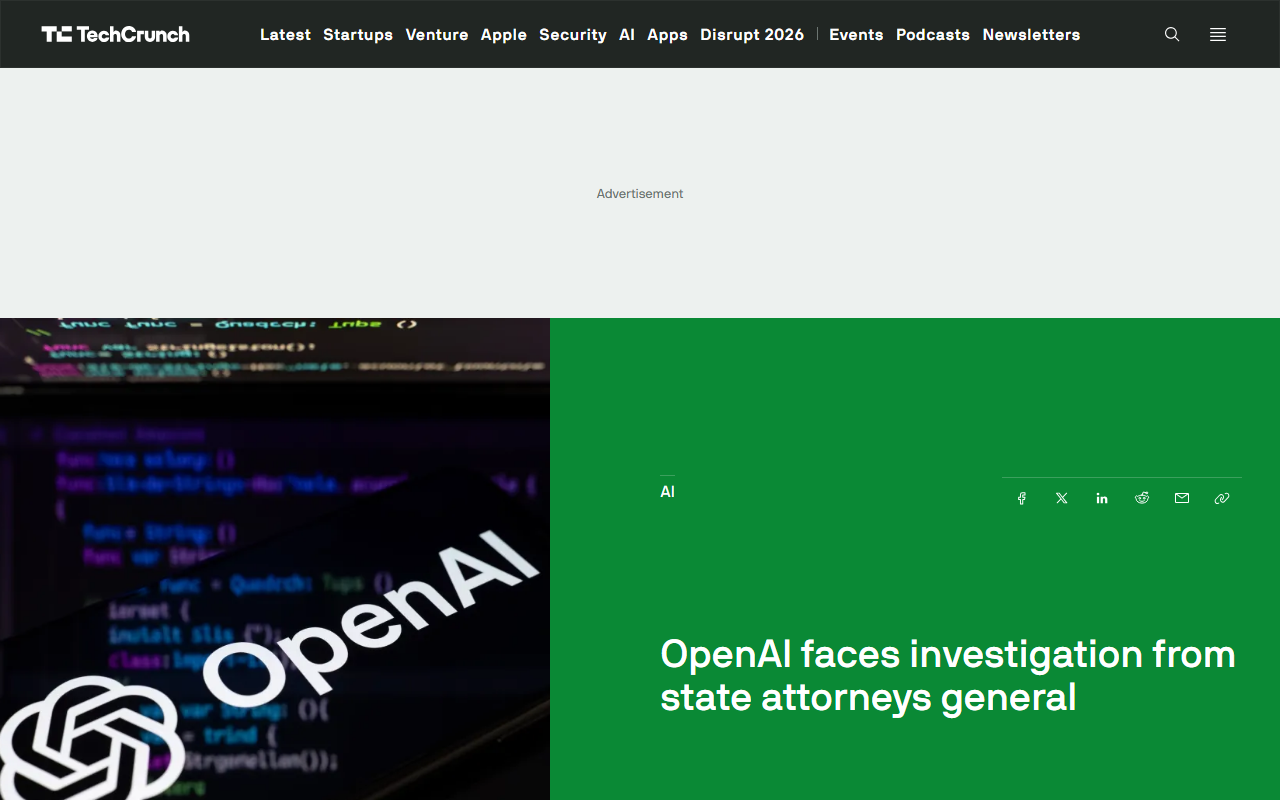Share article on LinkedIn

click(1102, 498)
